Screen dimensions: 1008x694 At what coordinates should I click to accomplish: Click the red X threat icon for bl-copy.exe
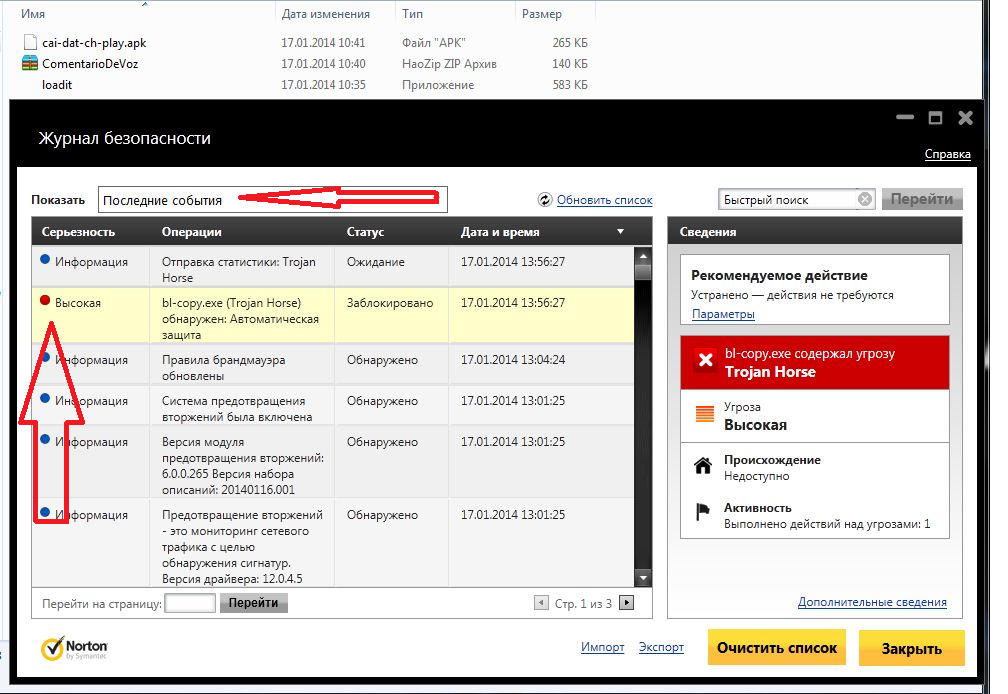coord(705,360)
